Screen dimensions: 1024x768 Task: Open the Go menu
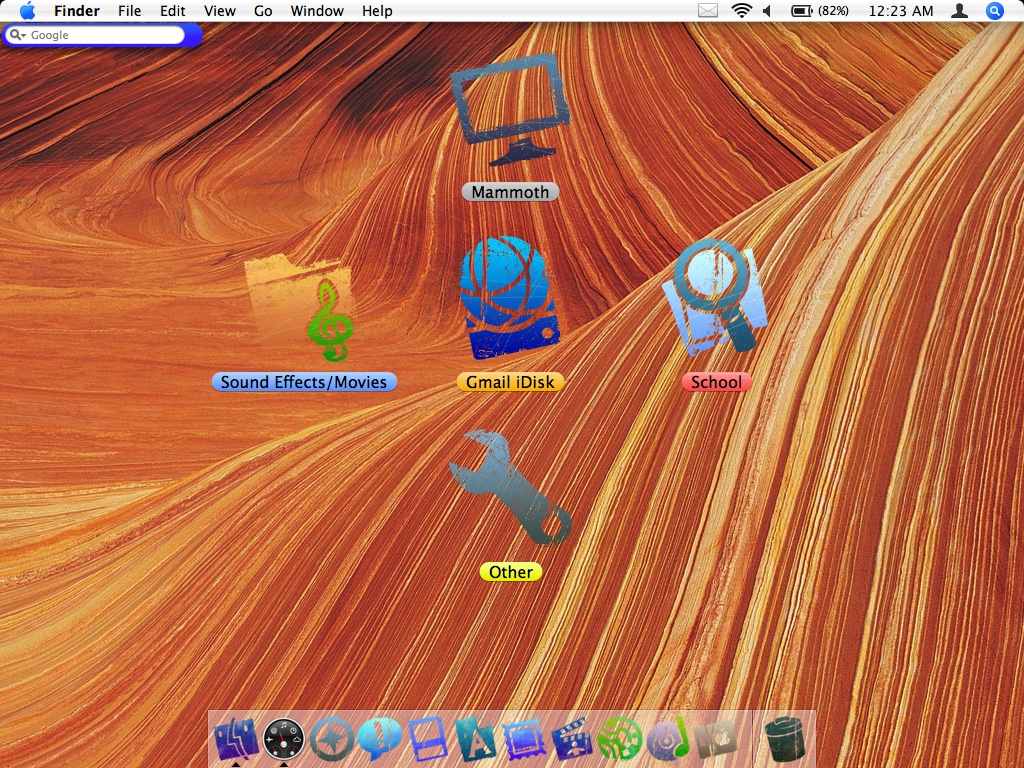pyautogui.click(x=263, y=11)
